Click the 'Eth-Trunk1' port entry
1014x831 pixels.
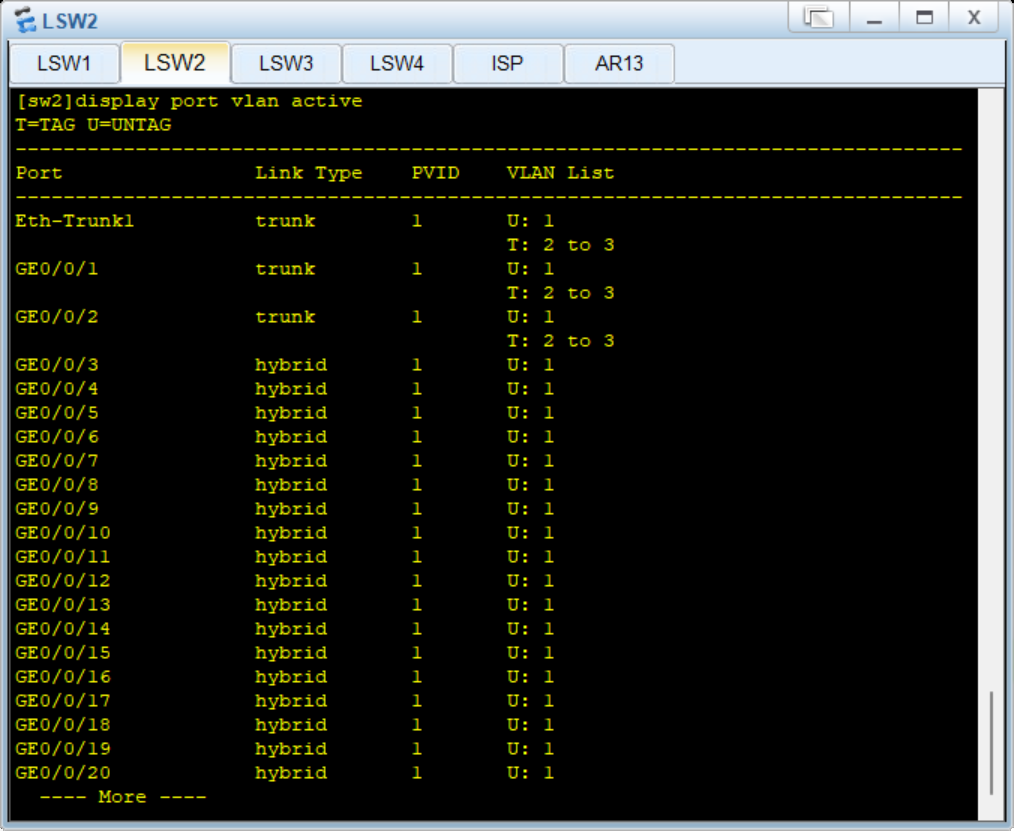click(74, 221)
